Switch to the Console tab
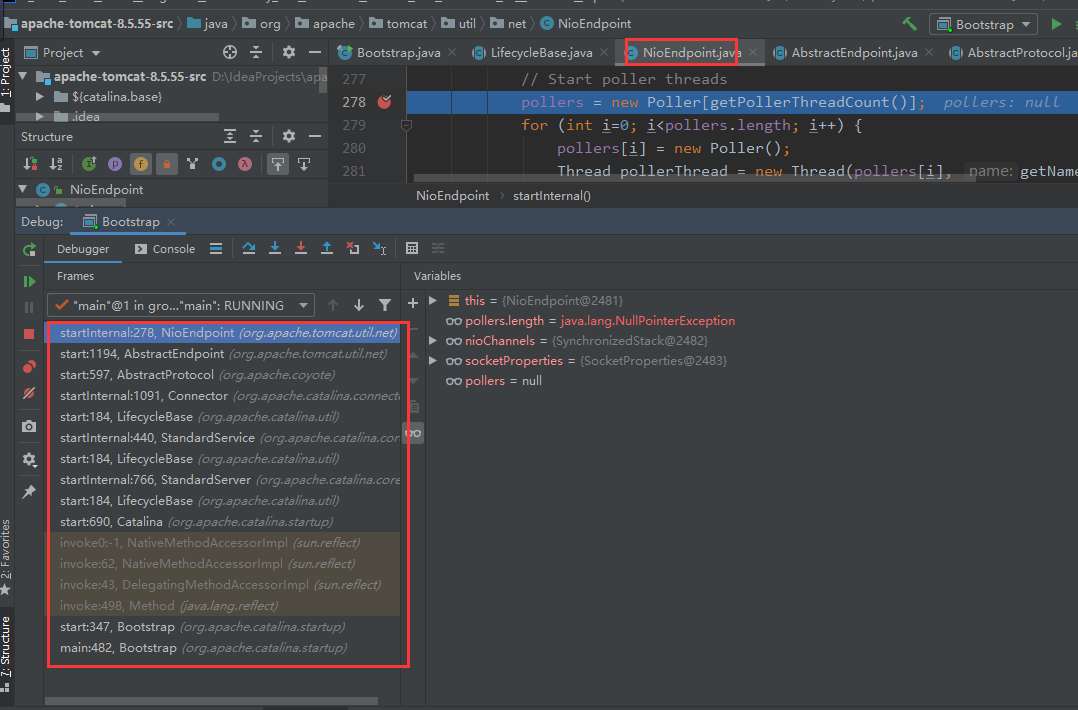The width and height of the screenshot is (1078, 710). tap(165, 249)
